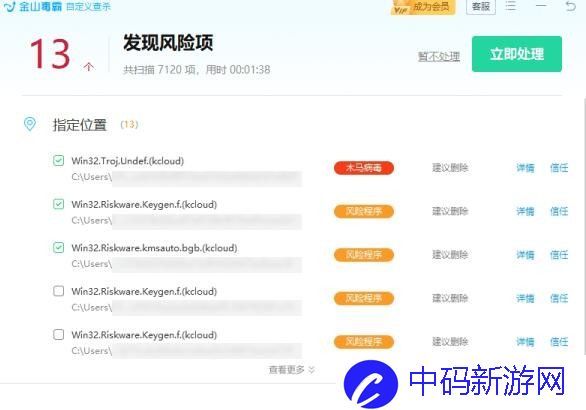Viewport: 586px width, 410px height.
Task: Click 自定义查杀 label in title bar
Action: pyautogui.click(x=88, y=6)
